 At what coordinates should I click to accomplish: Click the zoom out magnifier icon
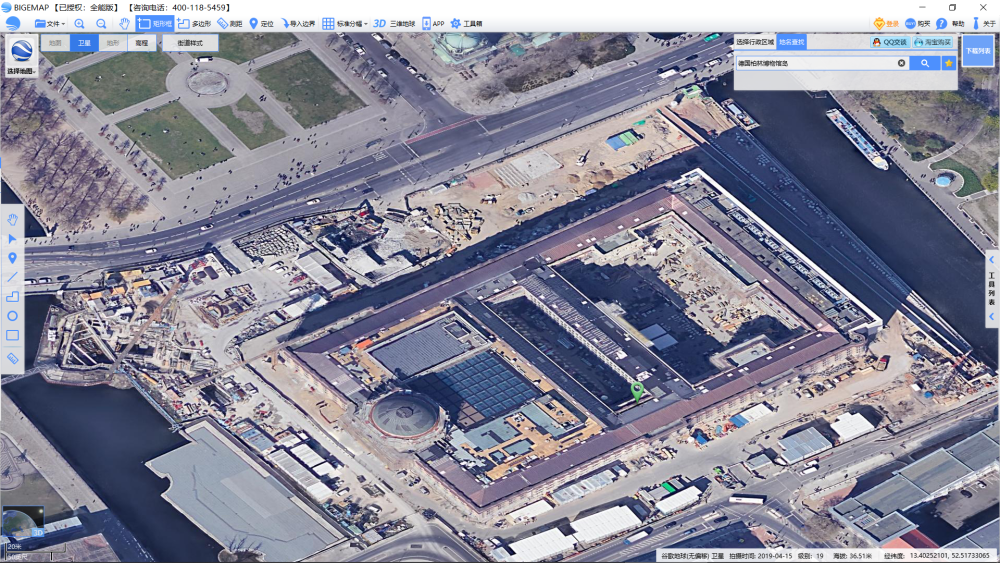click(101, 24)
